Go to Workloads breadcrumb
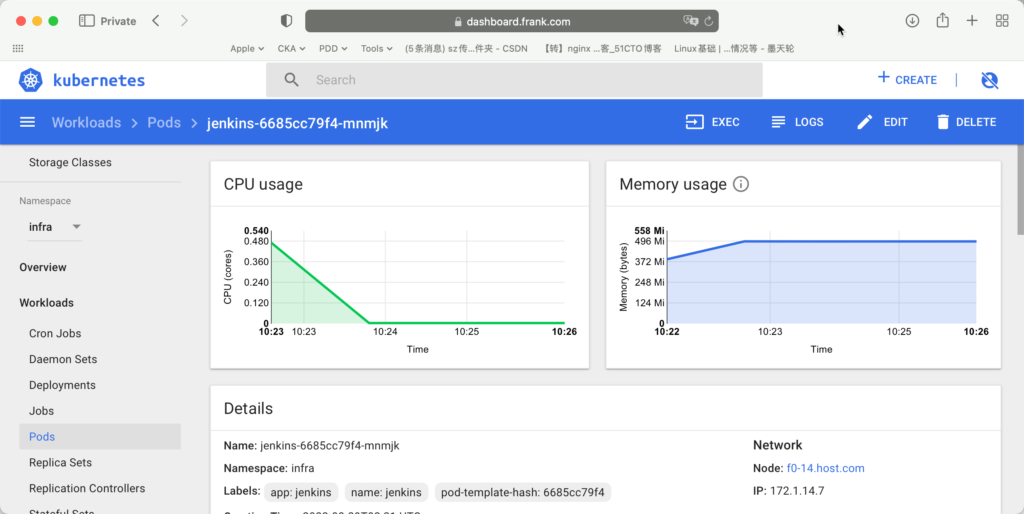The image size is (1024, 514). (x=86, y=123)
